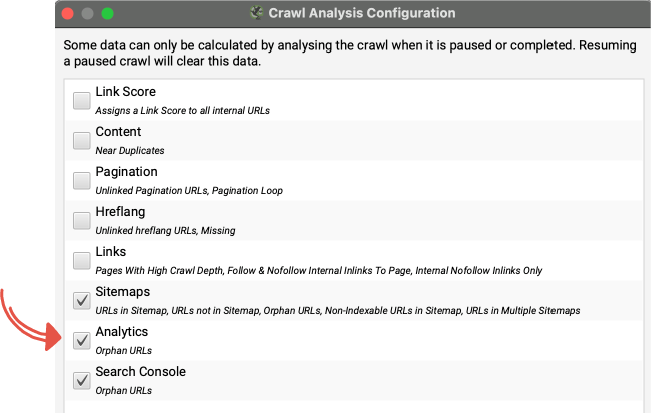Untick the Search Console checkbox
Screen dimensions: 651x413
(x=82, y=380)
